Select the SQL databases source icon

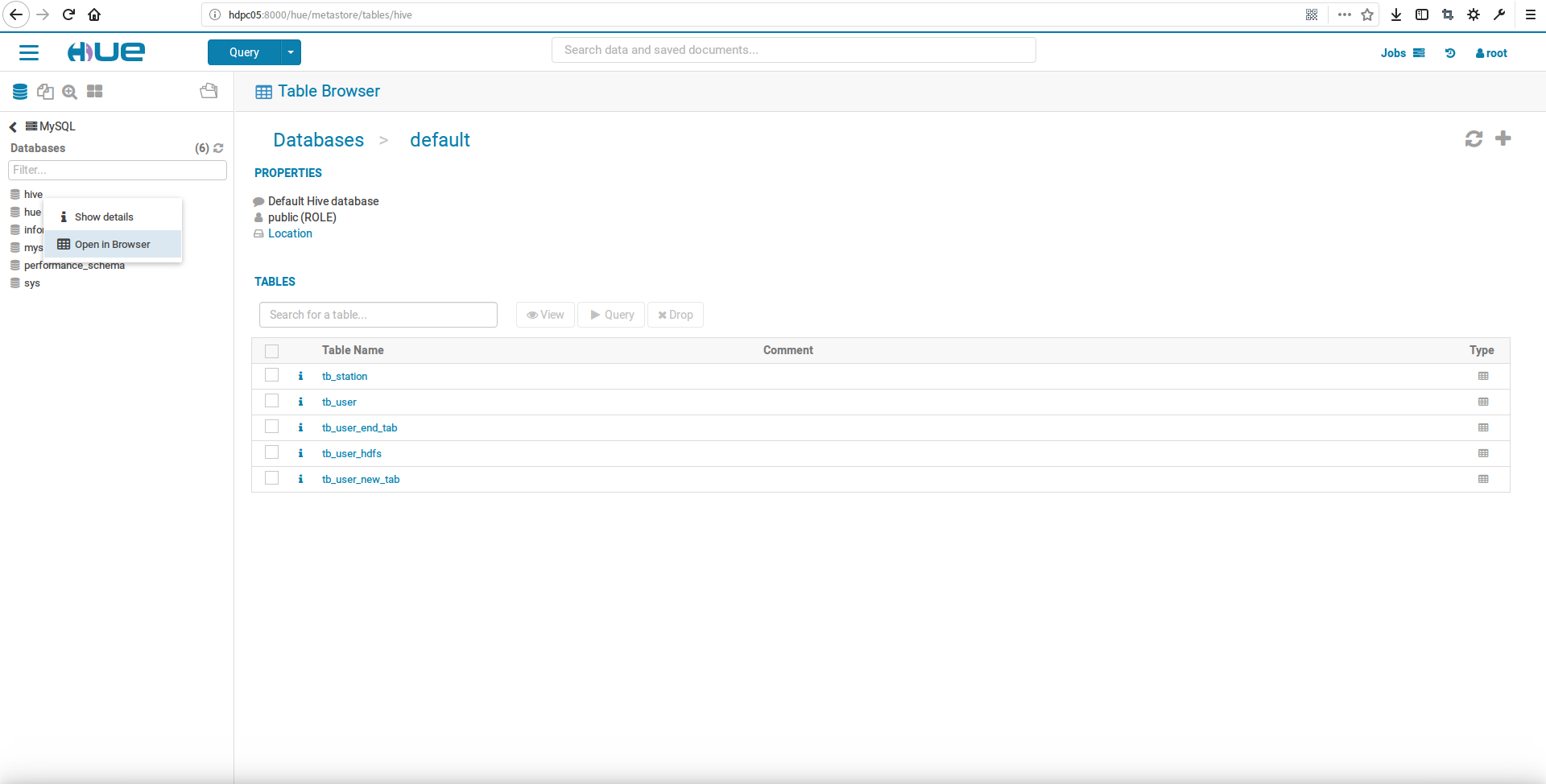pyautogui.click(x=20, y=92)
